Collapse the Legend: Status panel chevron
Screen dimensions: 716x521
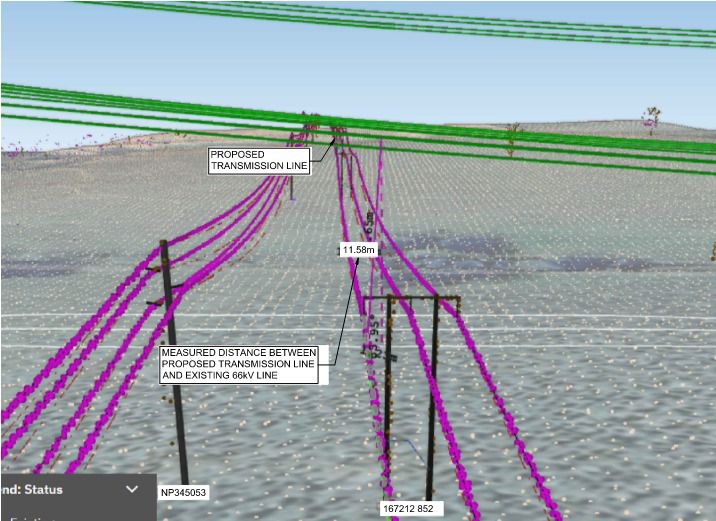[x=132, y=489]
